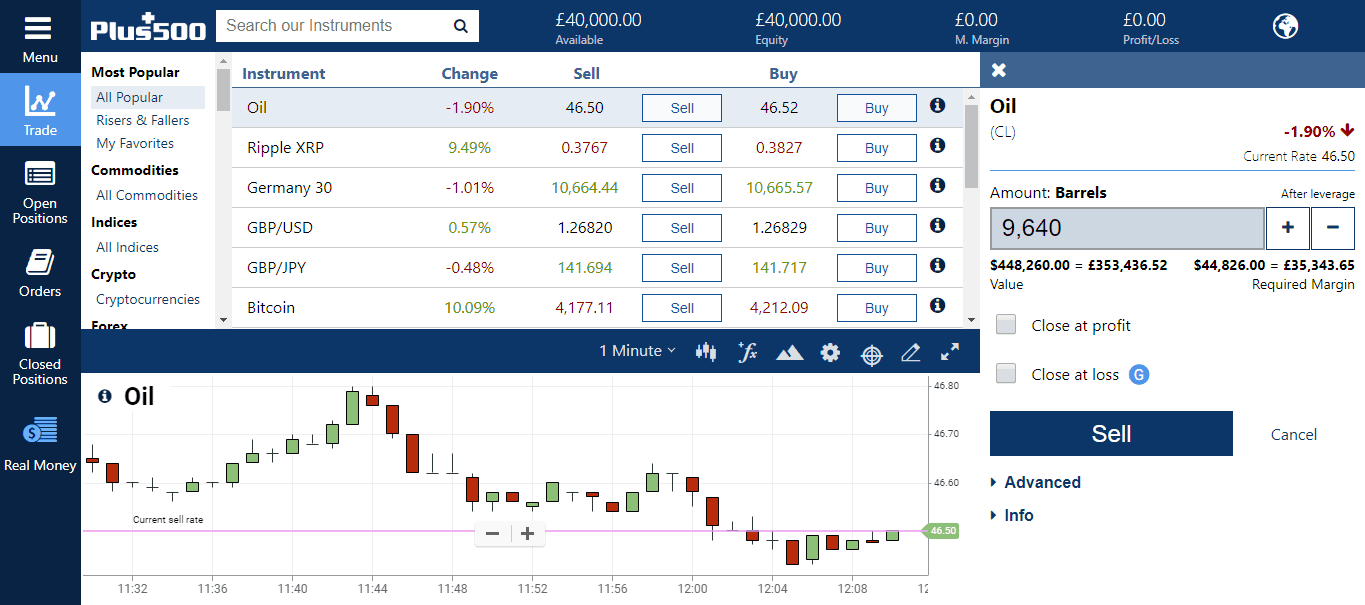Screen dimensions: 1365x605
Task: Click the Bitcoin instrument name
Action: click(271, 308)
